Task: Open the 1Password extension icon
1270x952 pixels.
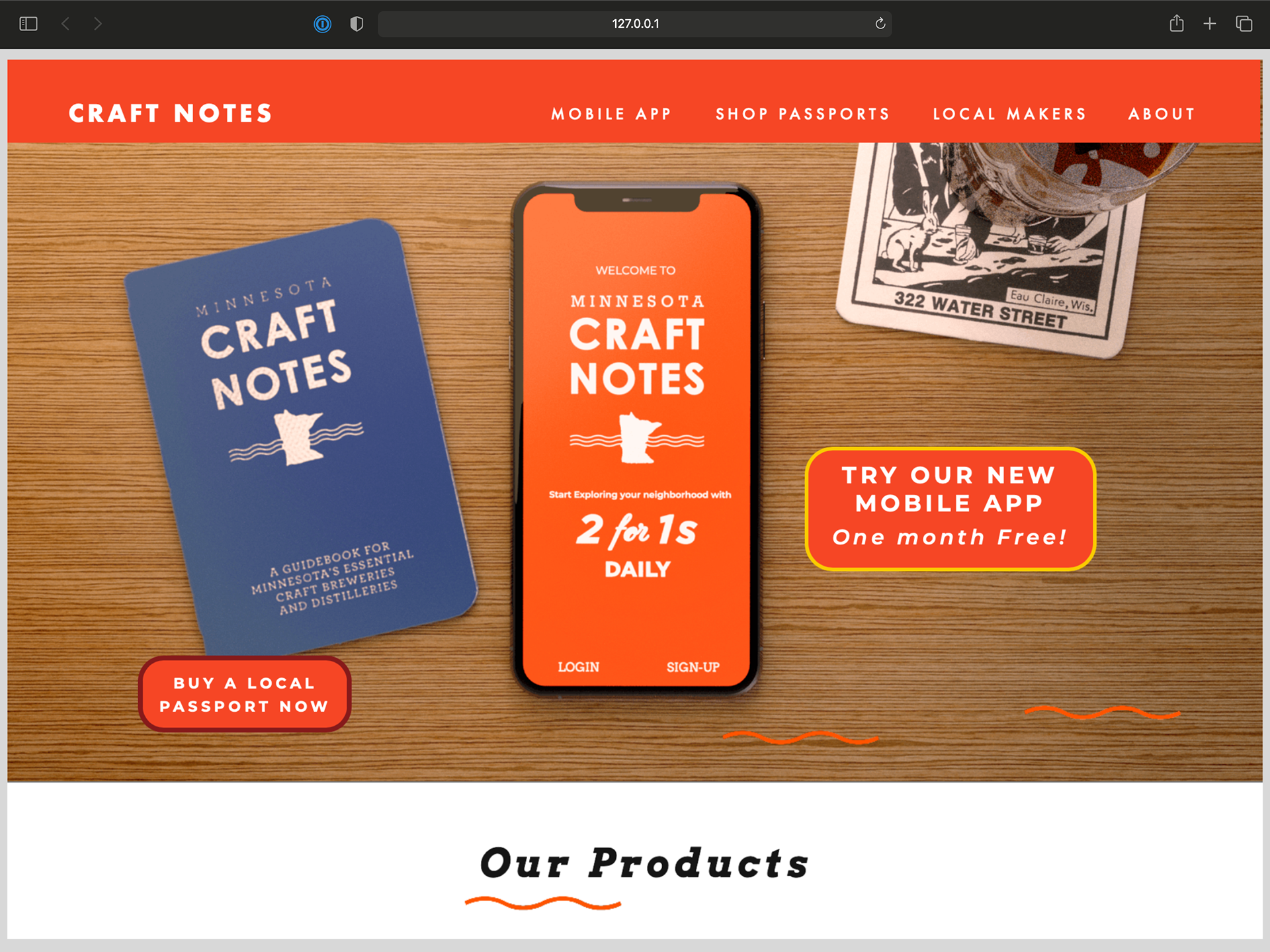Action: click(x=322, y=24)
